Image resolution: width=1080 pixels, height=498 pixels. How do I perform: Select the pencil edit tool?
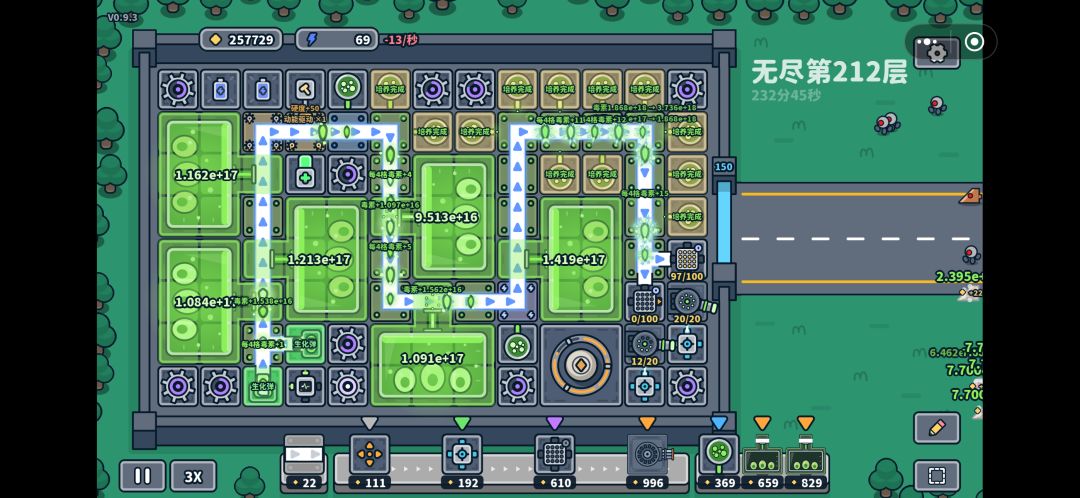coord(937,428)
